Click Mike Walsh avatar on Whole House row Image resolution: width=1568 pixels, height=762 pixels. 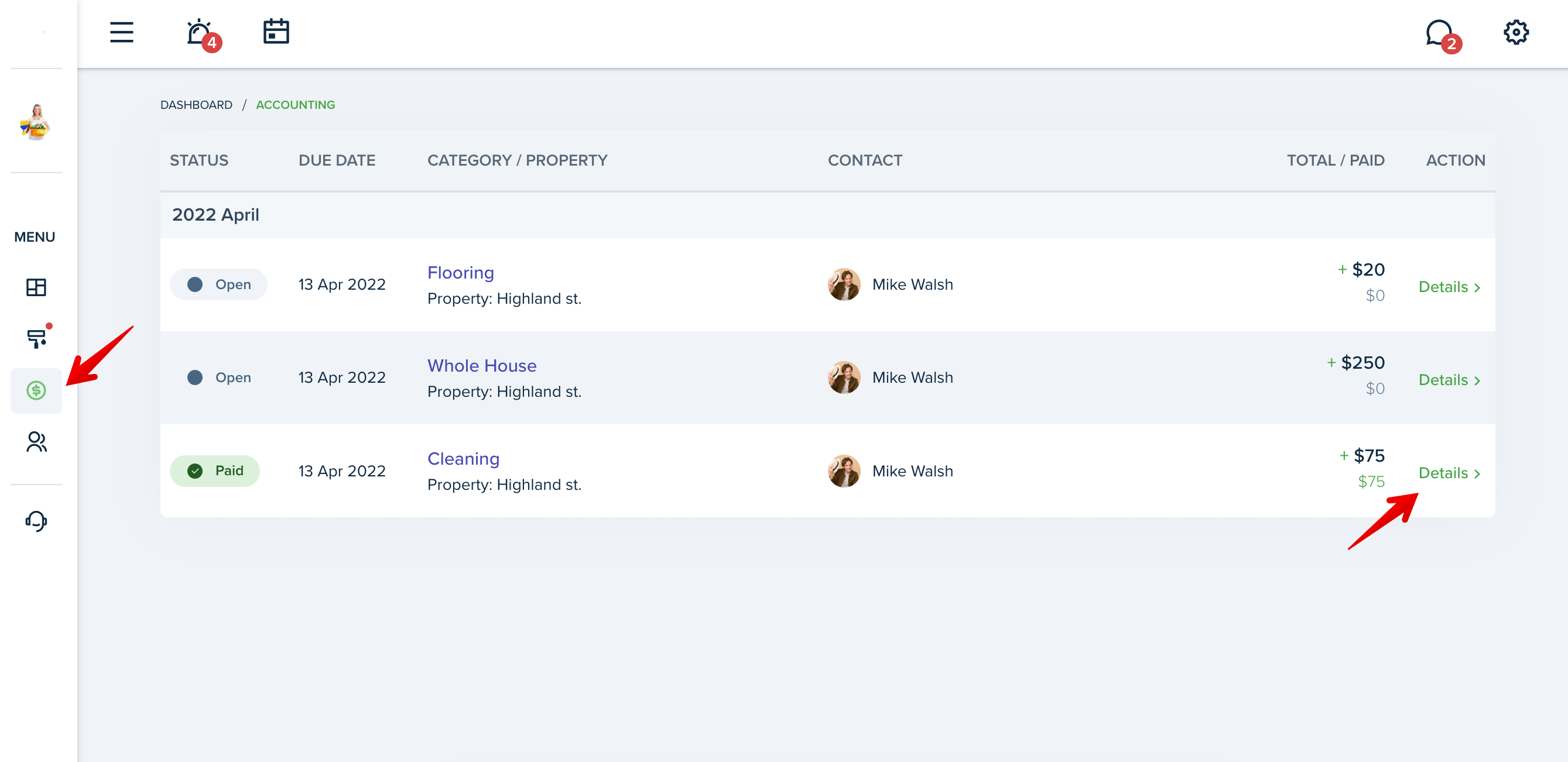click(844, 377)
